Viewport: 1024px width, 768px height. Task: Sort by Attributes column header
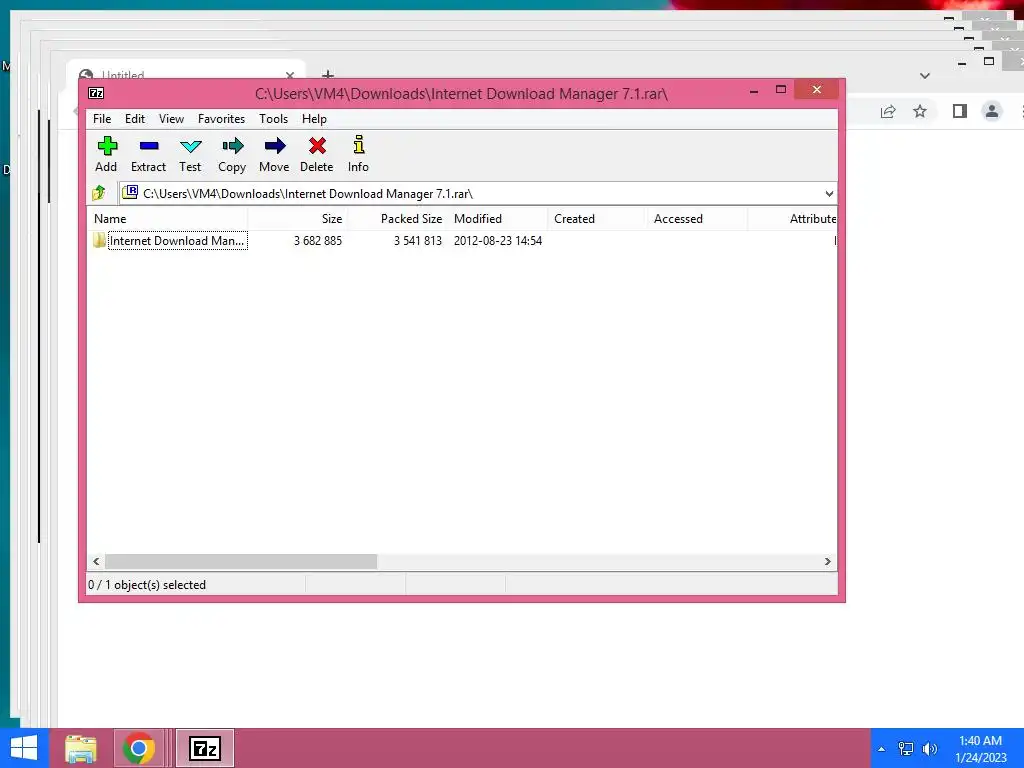coord(792,219)
